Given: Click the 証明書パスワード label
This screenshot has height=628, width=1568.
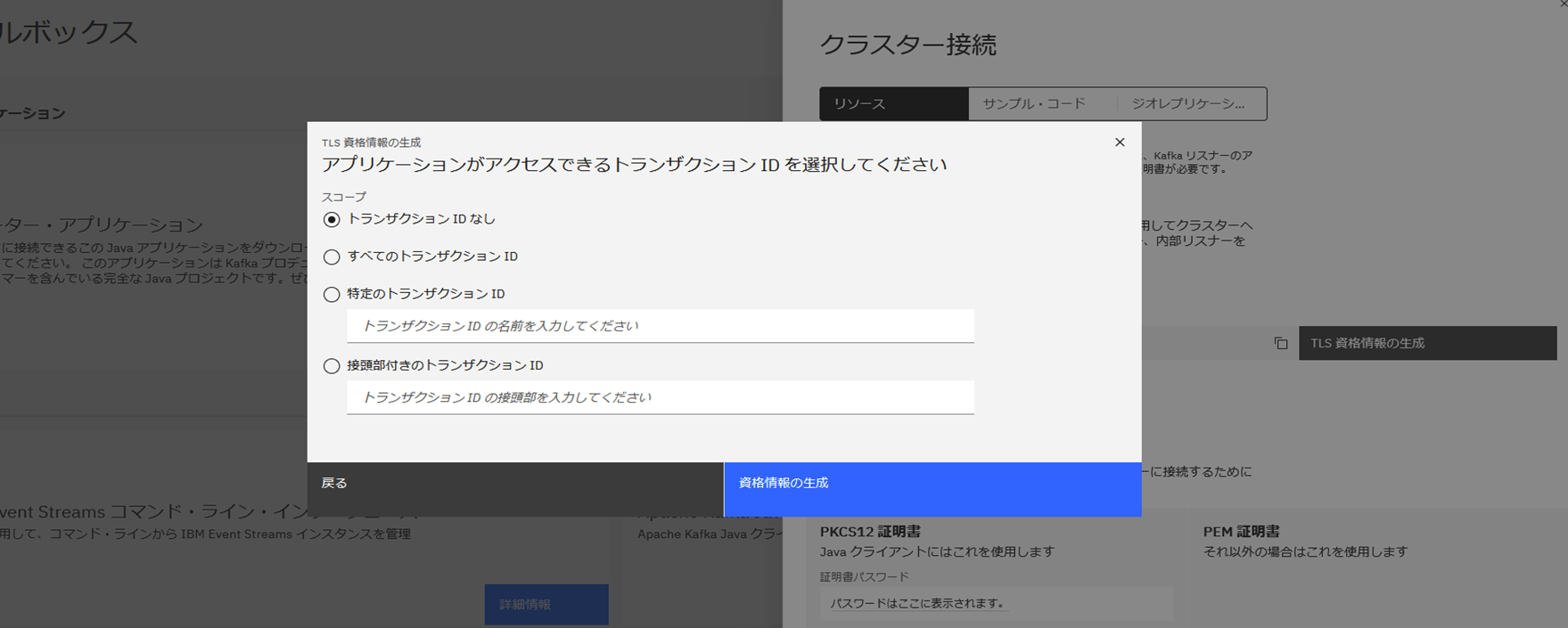Looking at the screenshot, I should pyautogui.click(x=865, y=576).
